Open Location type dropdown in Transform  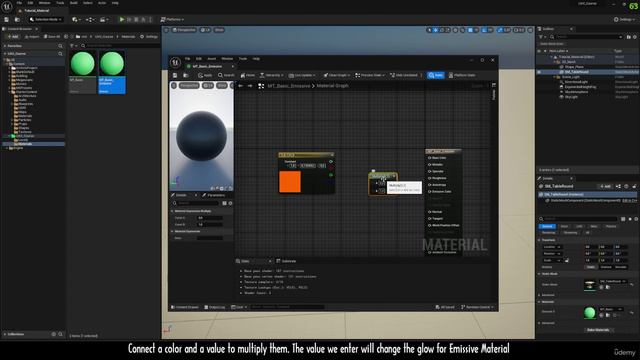[552, 247]
